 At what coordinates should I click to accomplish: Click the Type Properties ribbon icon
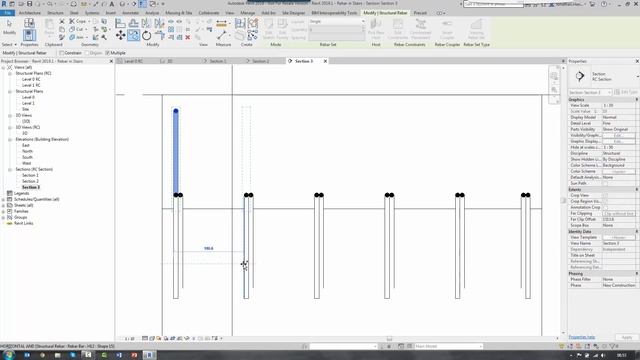[x=29, y=23]
